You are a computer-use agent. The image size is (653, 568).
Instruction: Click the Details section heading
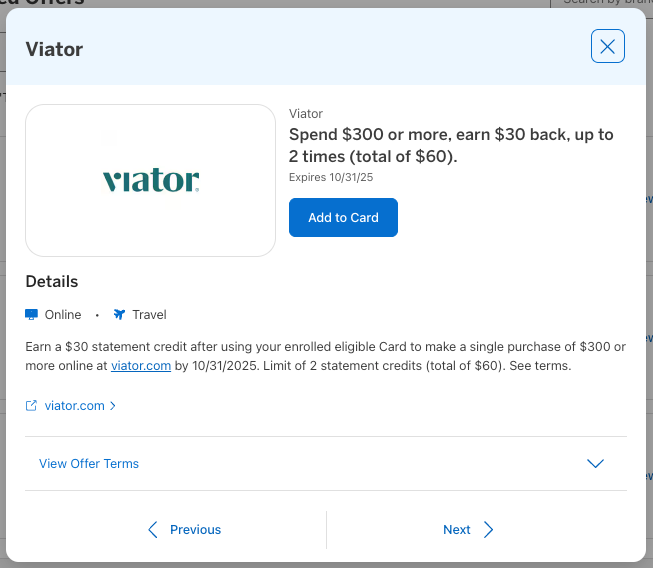point(52,282)
